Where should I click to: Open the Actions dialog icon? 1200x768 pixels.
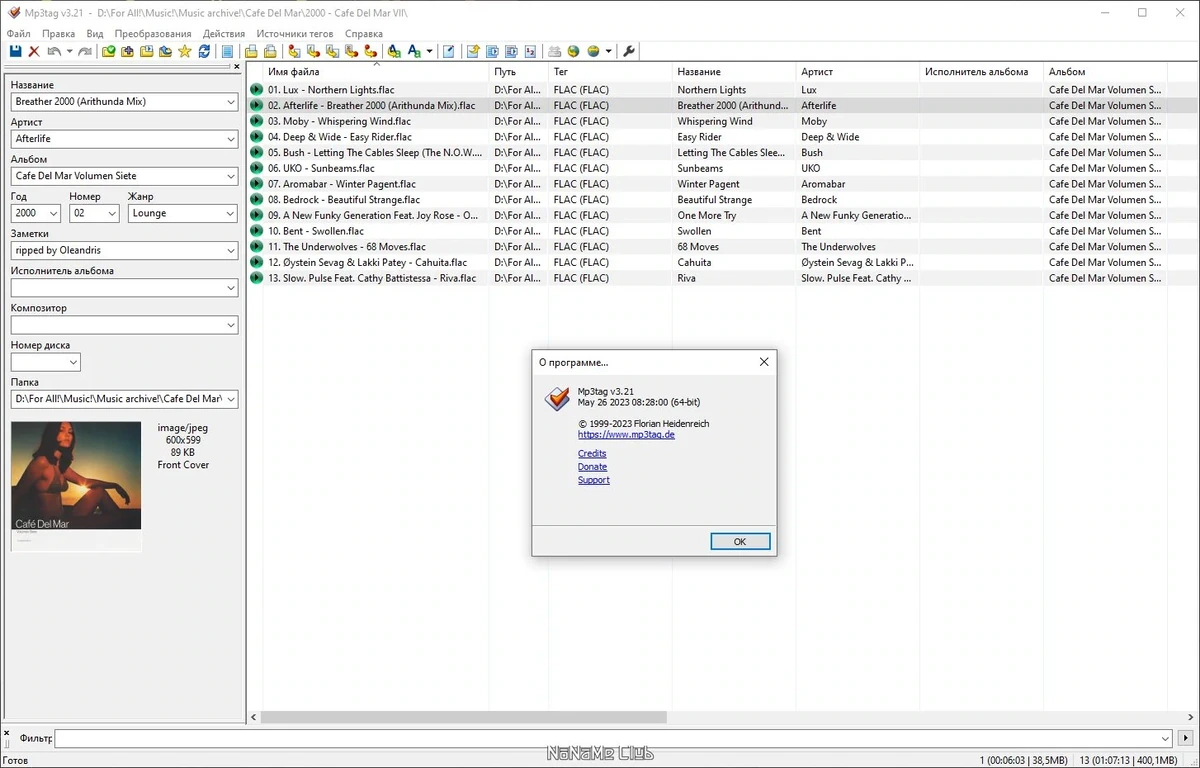[394, 51]
